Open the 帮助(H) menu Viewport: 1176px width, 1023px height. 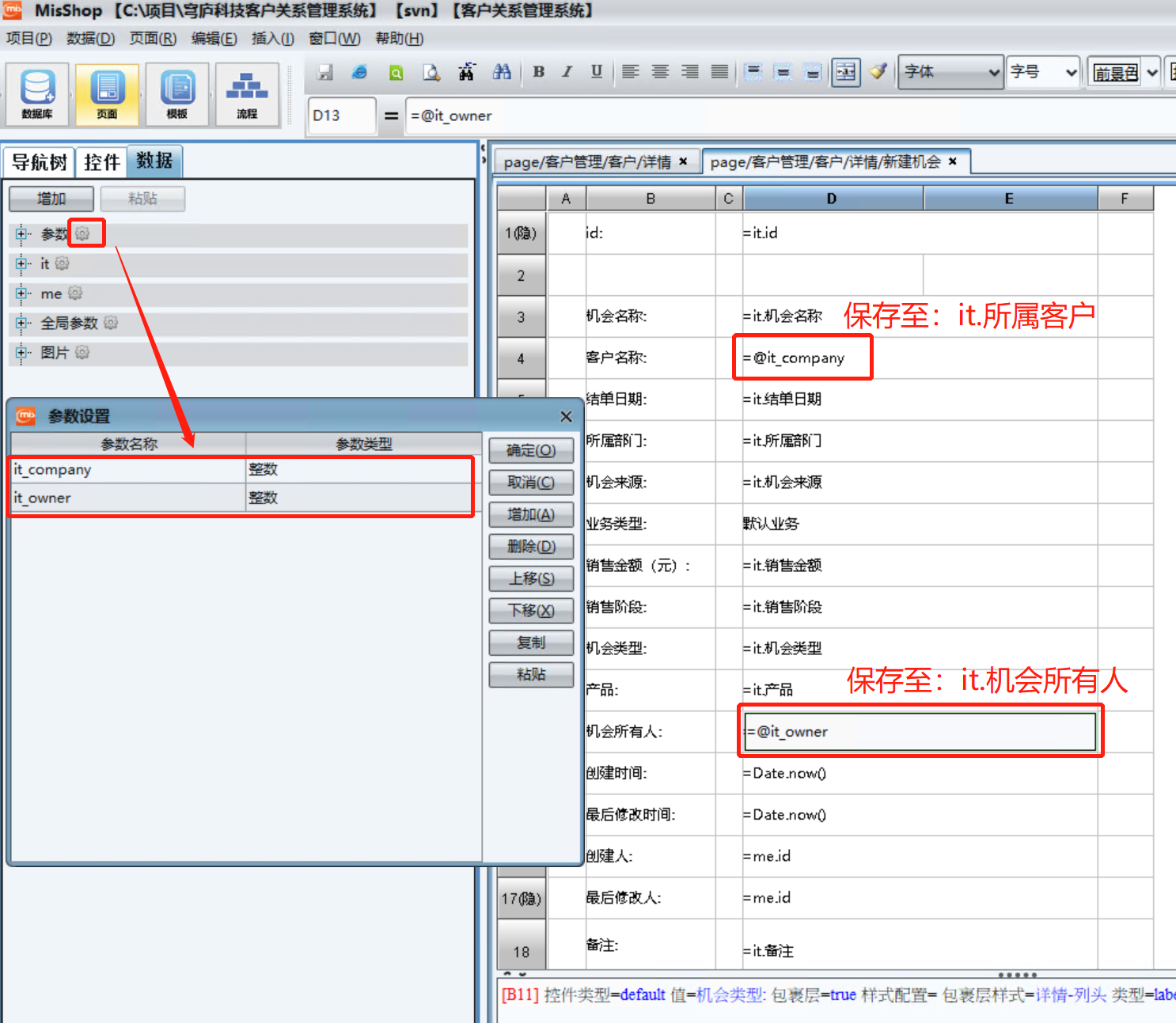tap(399, 38)
